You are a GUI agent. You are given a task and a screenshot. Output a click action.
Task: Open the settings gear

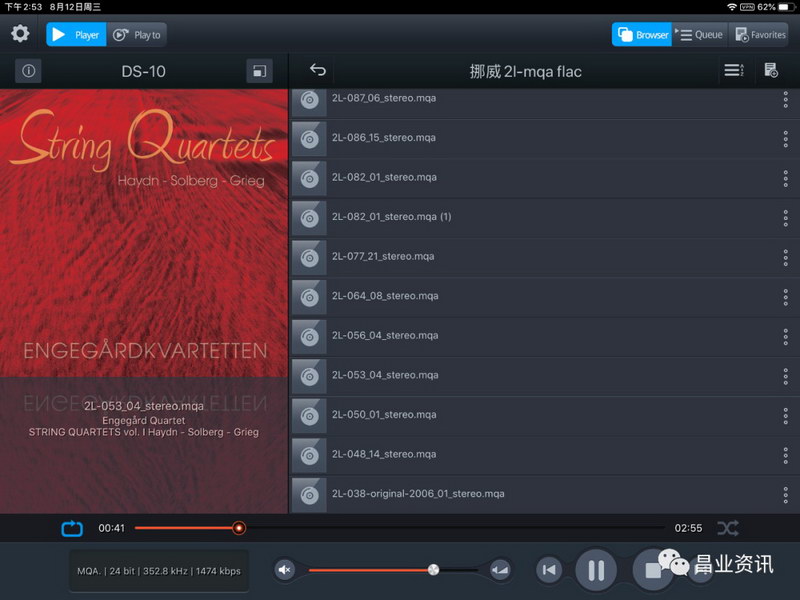[20, 34]
